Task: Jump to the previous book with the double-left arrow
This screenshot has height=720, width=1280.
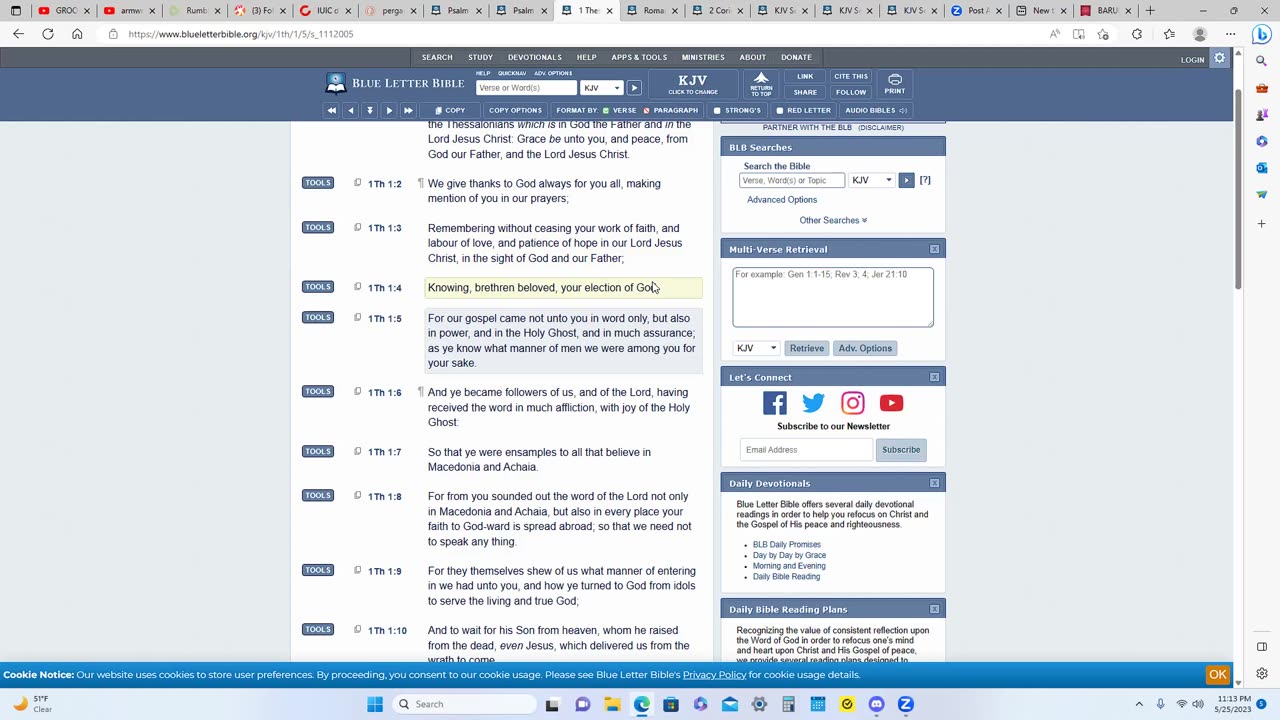Action: [x=331, y=110]
